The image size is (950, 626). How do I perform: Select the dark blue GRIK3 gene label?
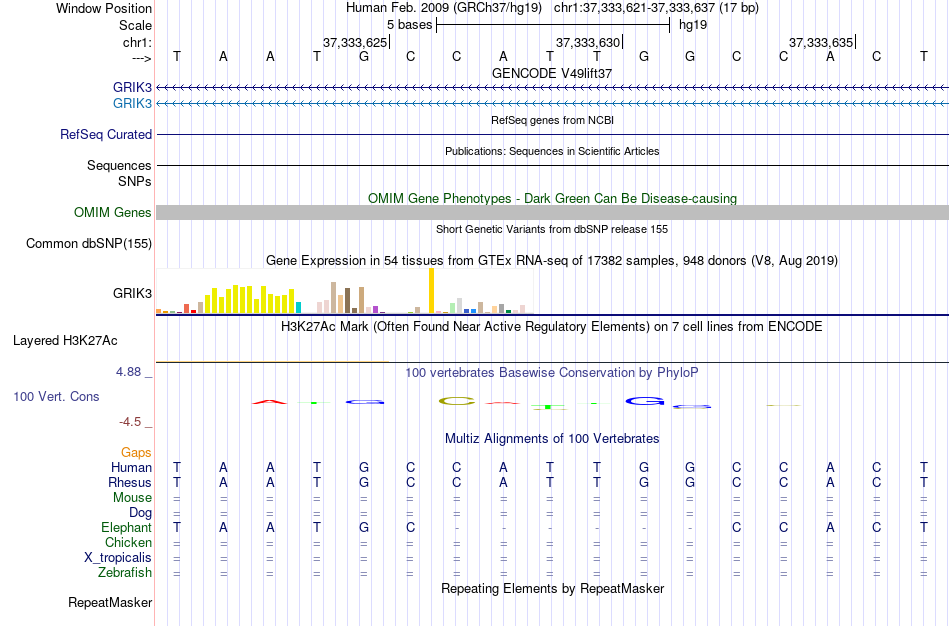pyautogui.click(x=132, y=87)
